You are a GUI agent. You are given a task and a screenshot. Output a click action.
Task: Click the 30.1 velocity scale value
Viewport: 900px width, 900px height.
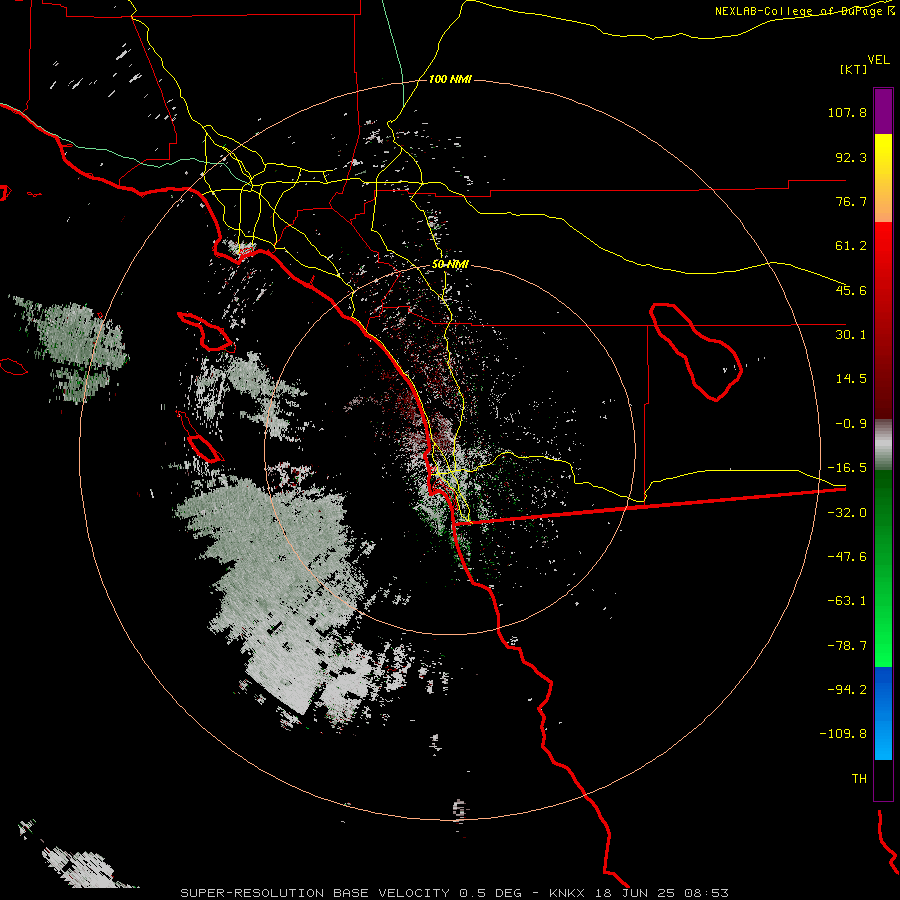pyautogui.click(x=851, y=335)
